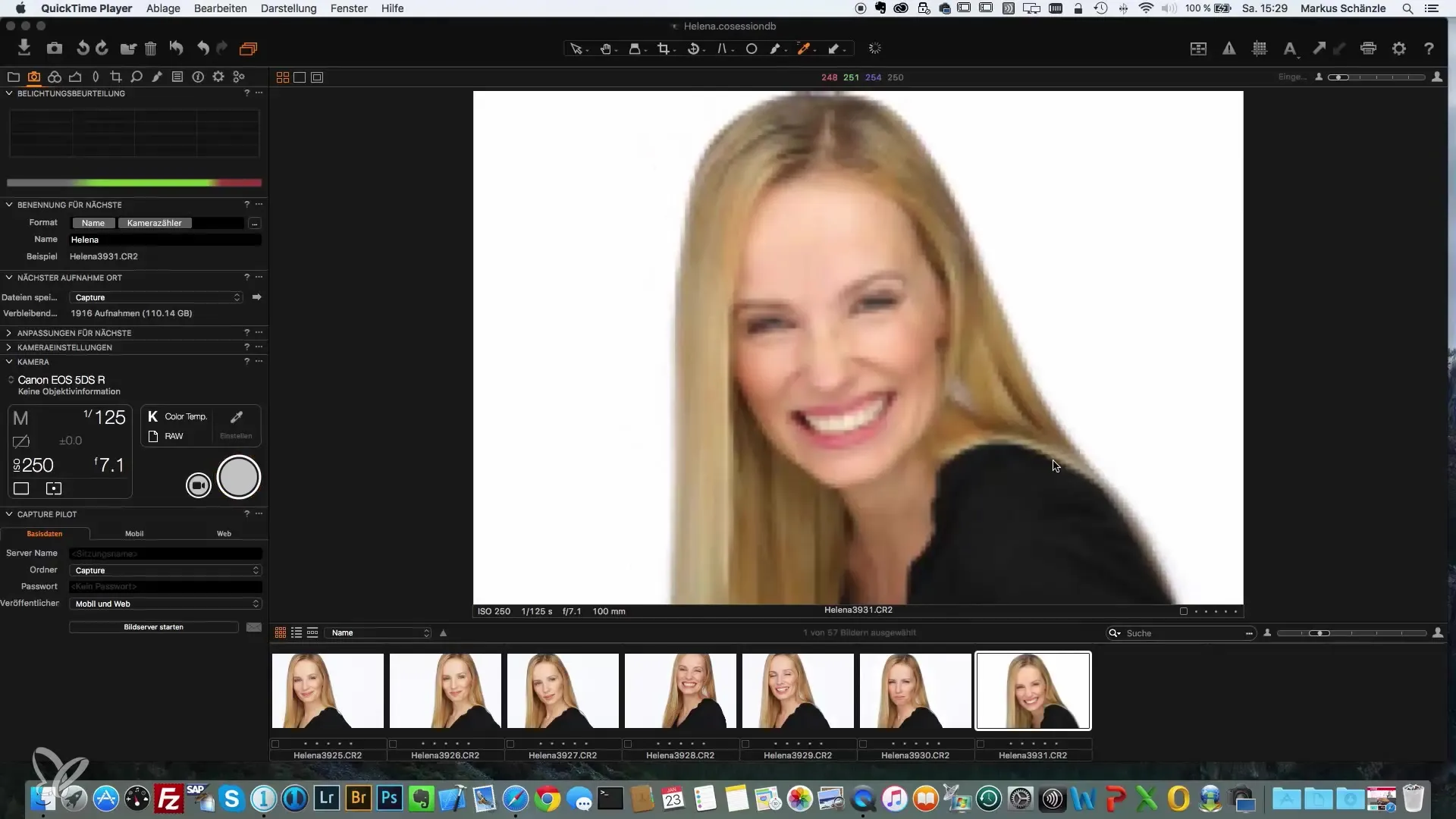
Task: Select the rotate tool
Action: [x=693, y=49]
